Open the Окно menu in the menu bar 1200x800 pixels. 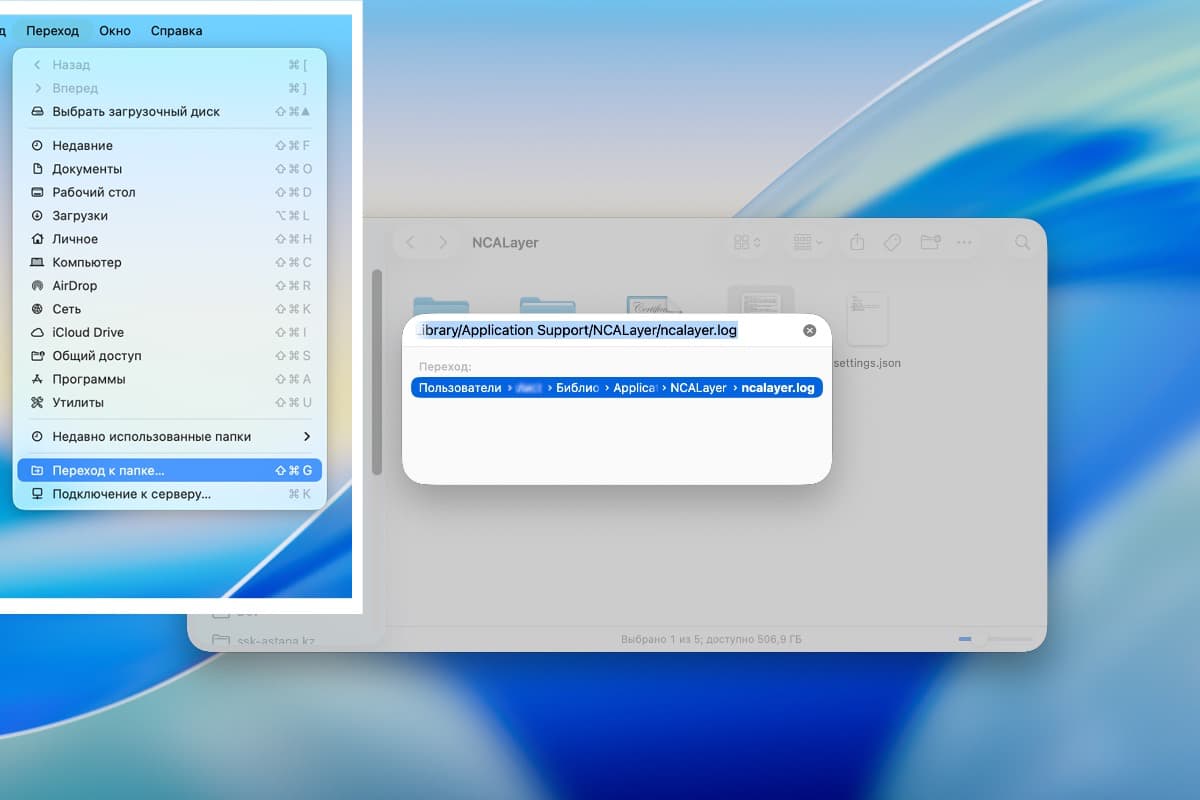[x=115, y=31]
